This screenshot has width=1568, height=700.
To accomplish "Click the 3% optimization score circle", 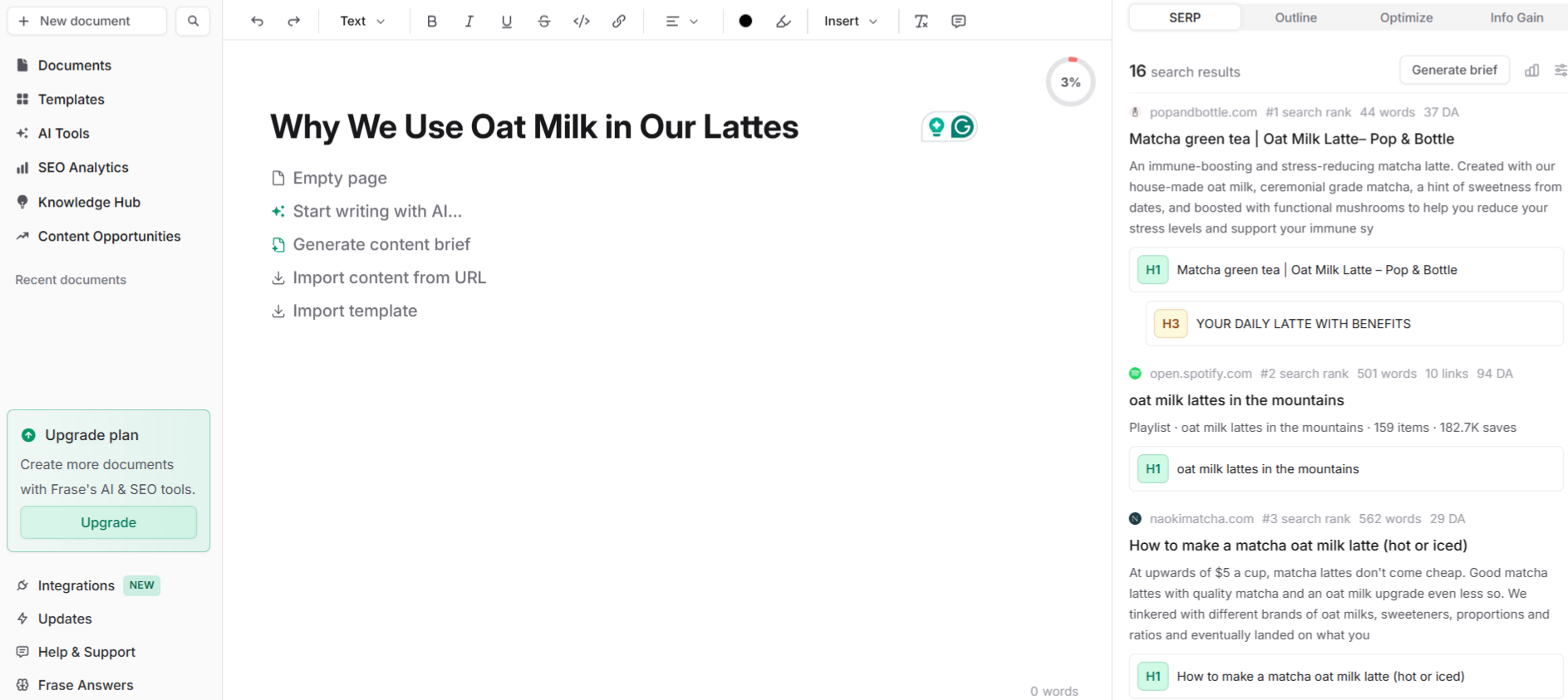I will [x=1070, y=82].
